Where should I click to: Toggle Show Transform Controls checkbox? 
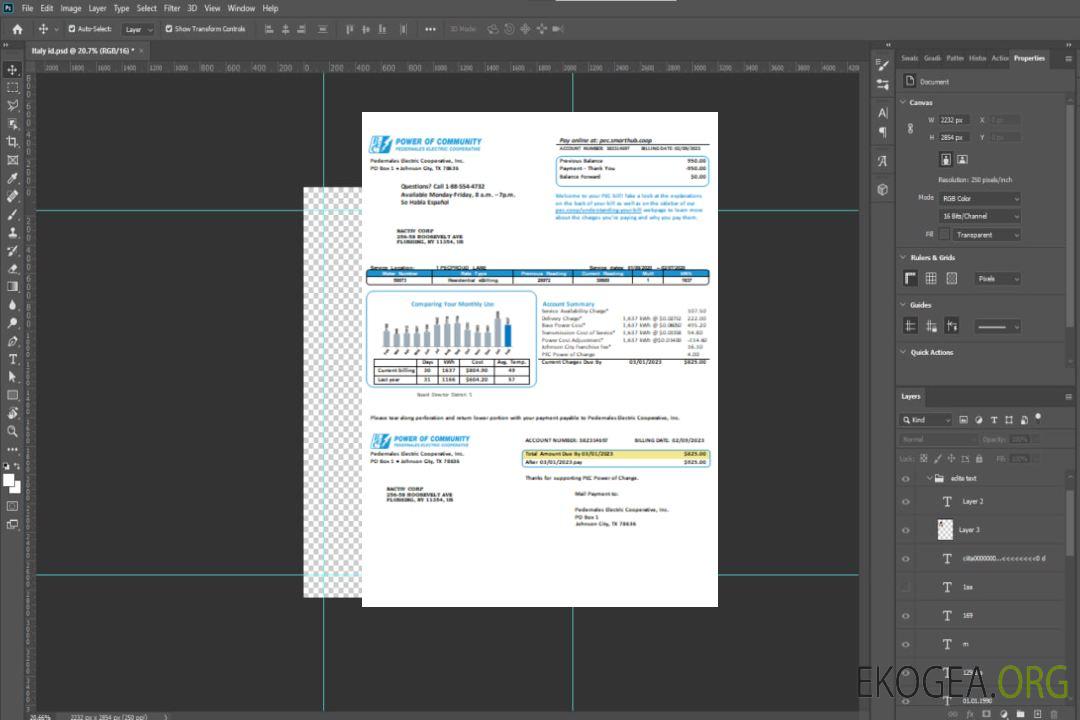coord(169,29)
